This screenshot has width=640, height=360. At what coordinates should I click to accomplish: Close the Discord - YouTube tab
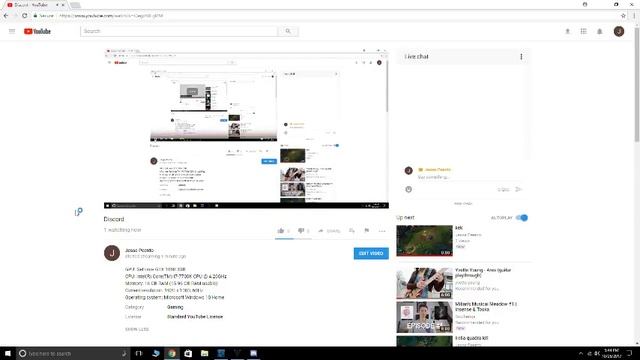click(63, 5)
